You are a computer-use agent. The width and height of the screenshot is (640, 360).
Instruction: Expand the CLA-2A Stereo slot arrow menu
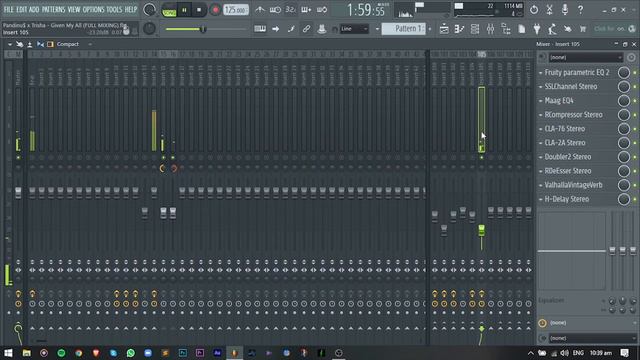(x=541, y=143)
